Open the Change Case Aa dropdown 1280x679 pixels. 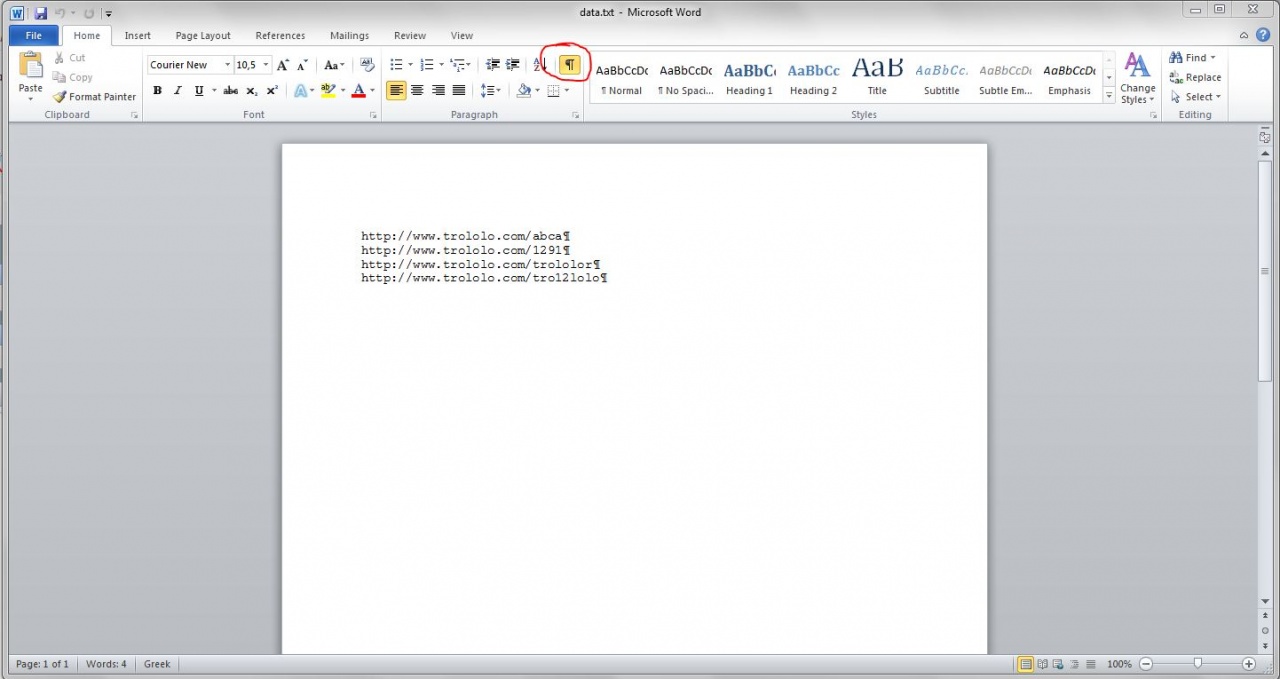[335, 65]
